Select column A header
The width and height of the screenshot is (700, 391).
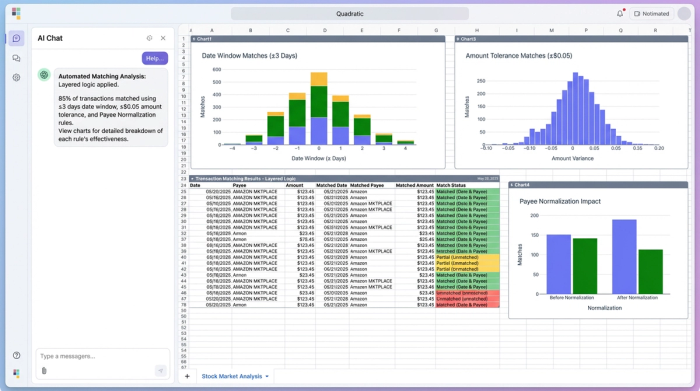coord(212,30)
